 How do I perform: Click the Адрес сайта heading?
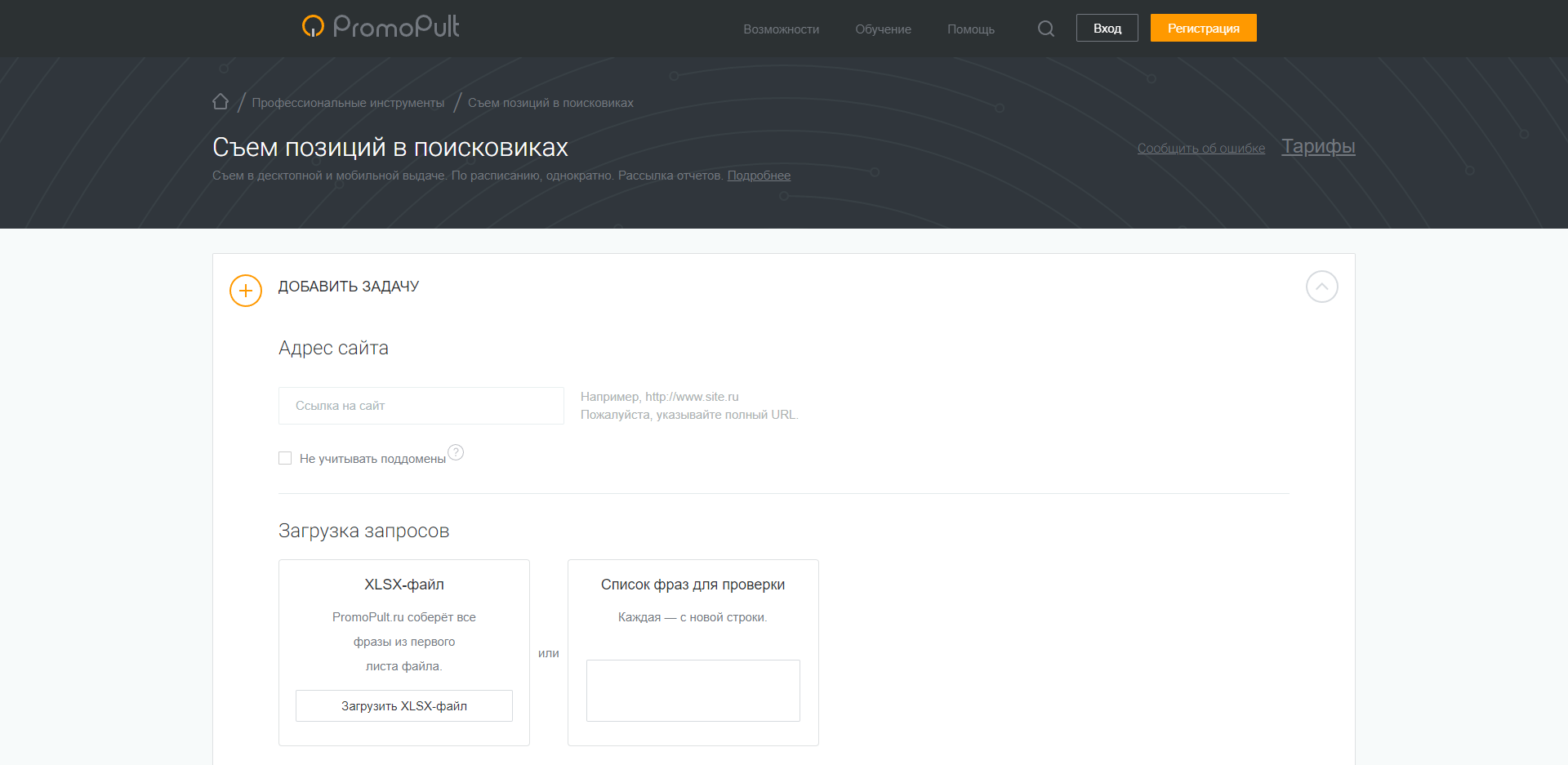click(333, 348)
